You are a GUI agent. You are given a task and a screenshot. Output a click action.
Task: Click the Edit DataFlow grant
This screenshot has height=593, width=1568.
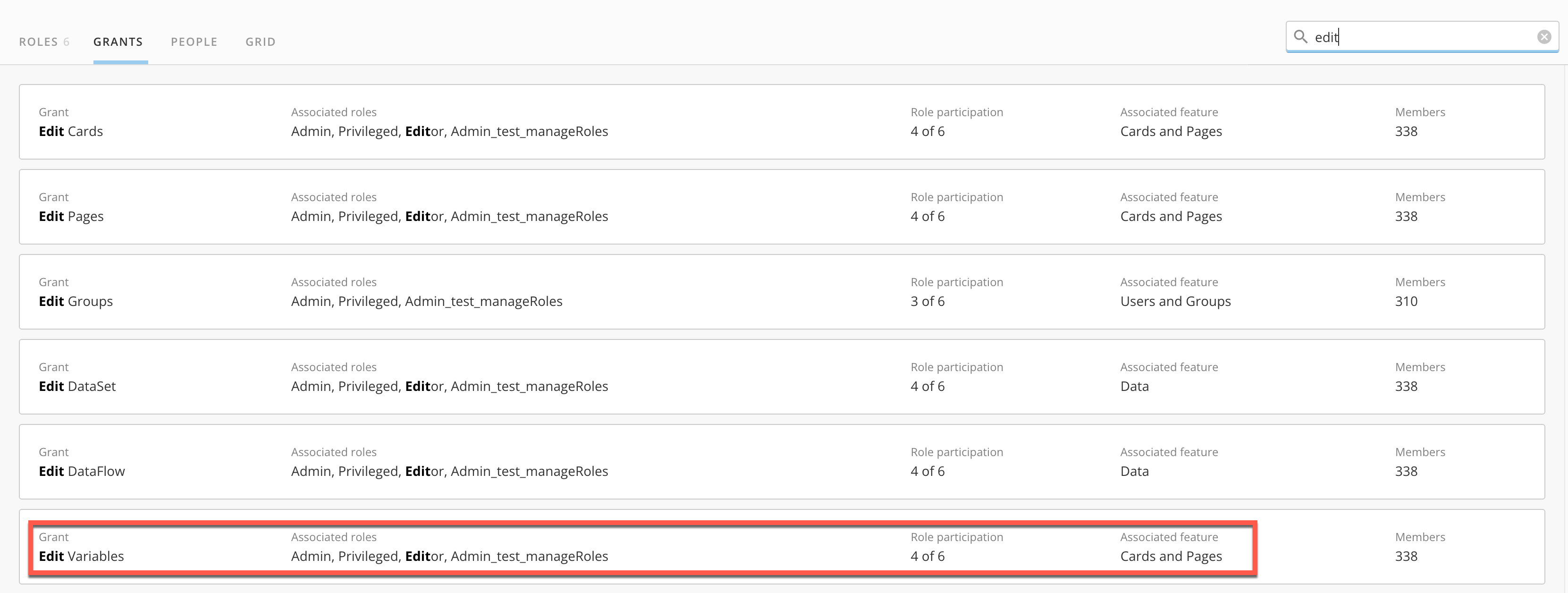[82, 471]
